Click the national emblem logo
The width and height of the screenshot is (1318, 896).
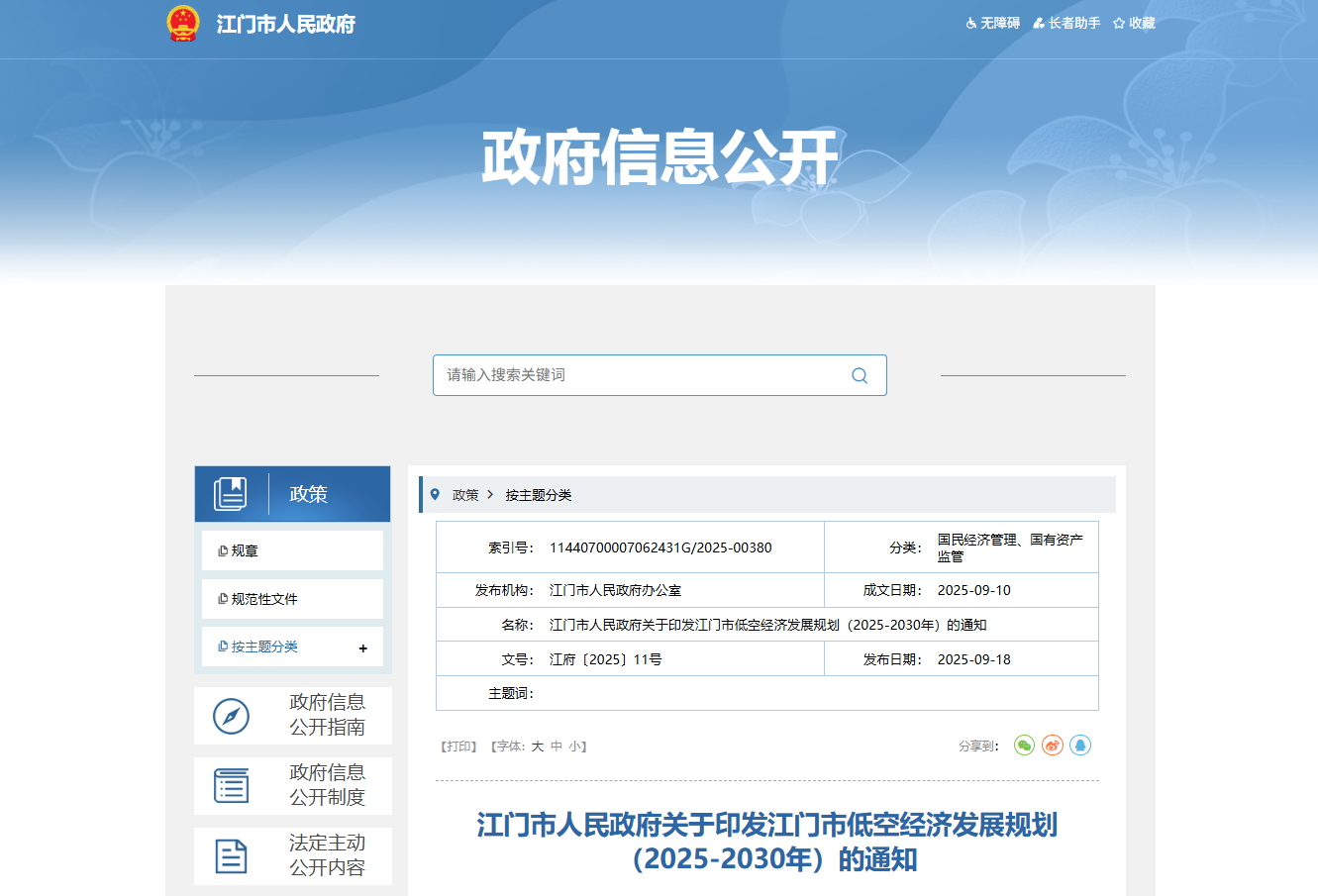click(183, 24)
